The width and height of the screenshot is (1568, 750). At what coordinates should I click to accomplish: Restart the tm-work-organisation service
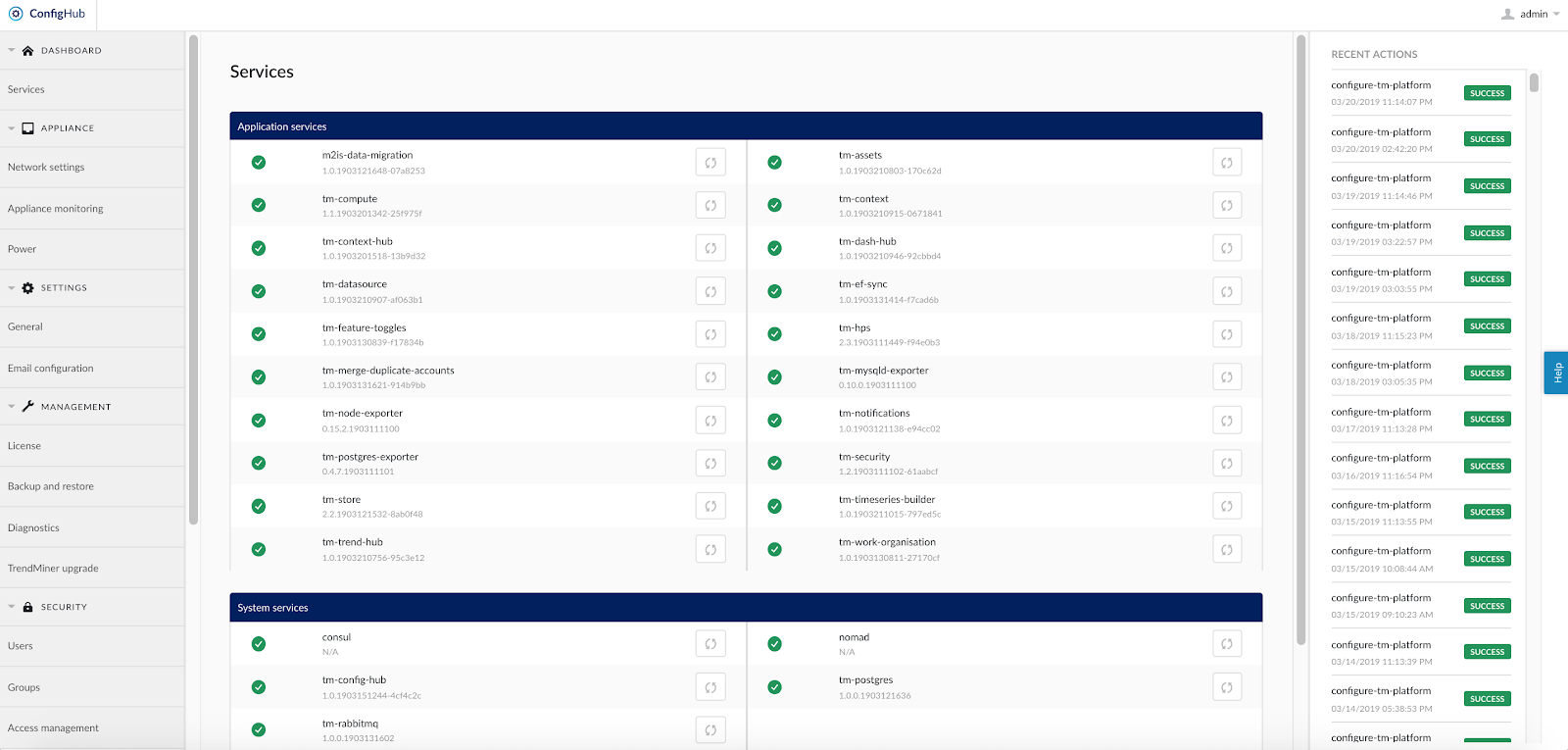1227,549
